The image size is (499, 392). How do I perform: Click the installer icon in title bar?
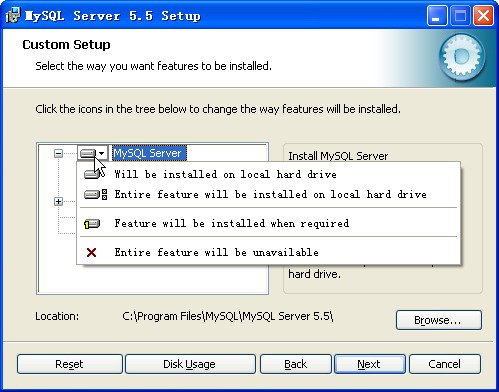[x=13, y=16]
